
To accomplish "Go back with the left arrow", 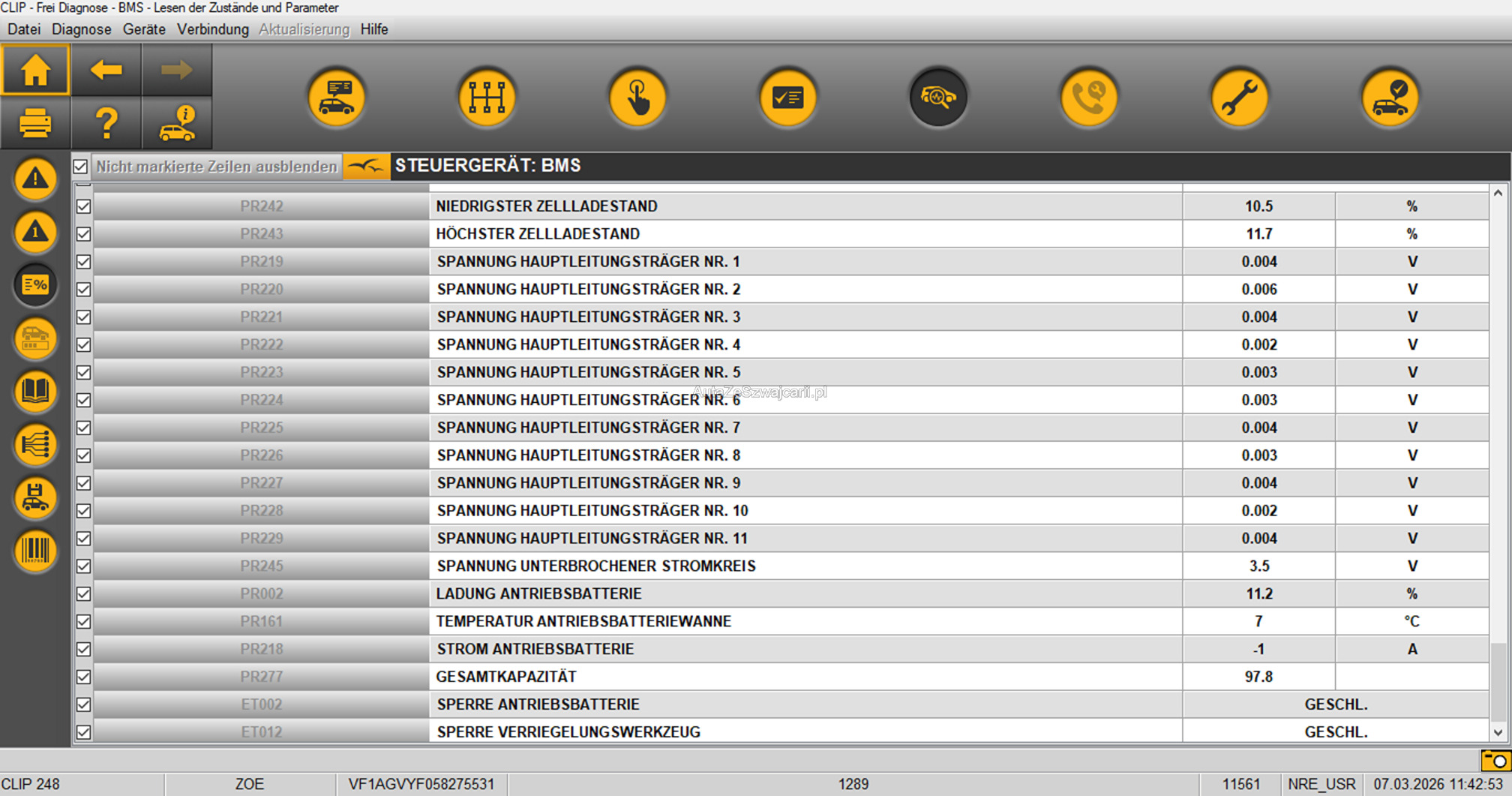I will click(106, 71).
